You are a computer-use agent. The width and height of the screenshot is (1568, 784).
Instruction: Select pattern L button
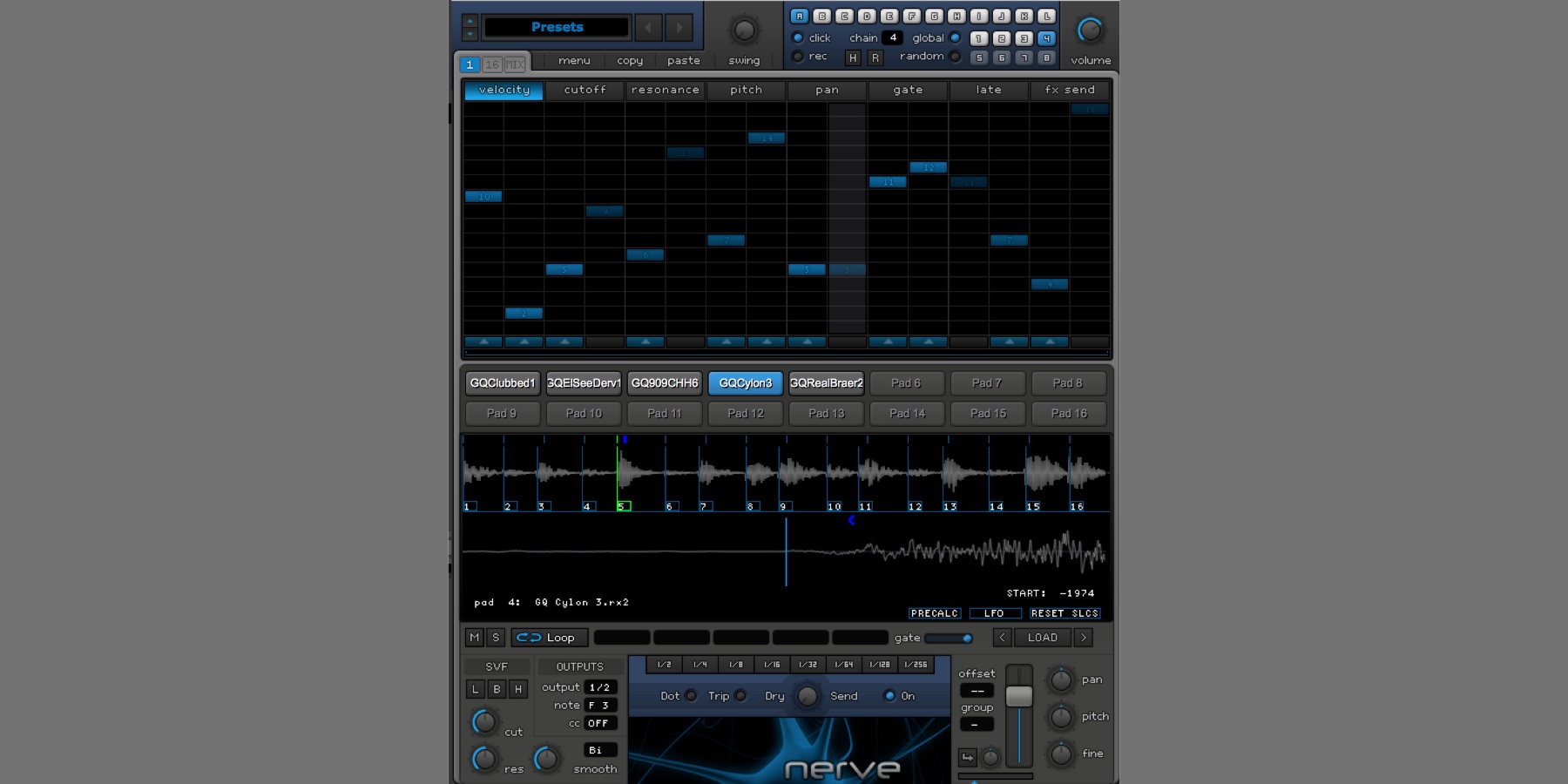click(1047, 16)
